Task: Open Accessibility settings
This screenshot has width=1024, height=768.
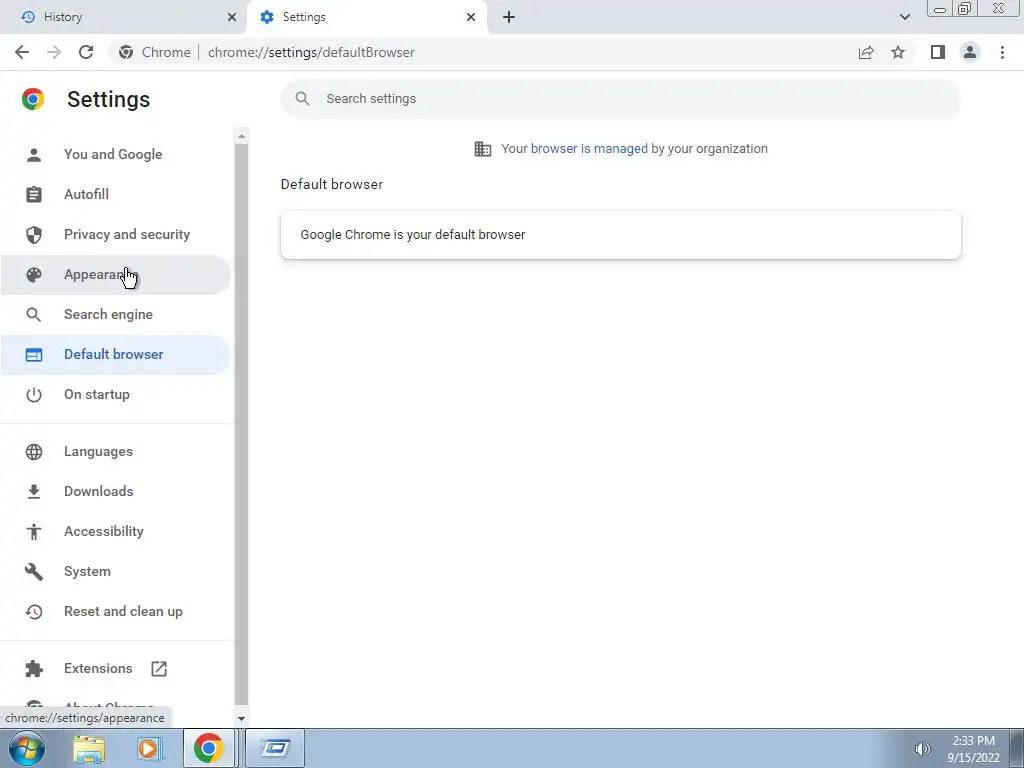Action: (116, 532)
